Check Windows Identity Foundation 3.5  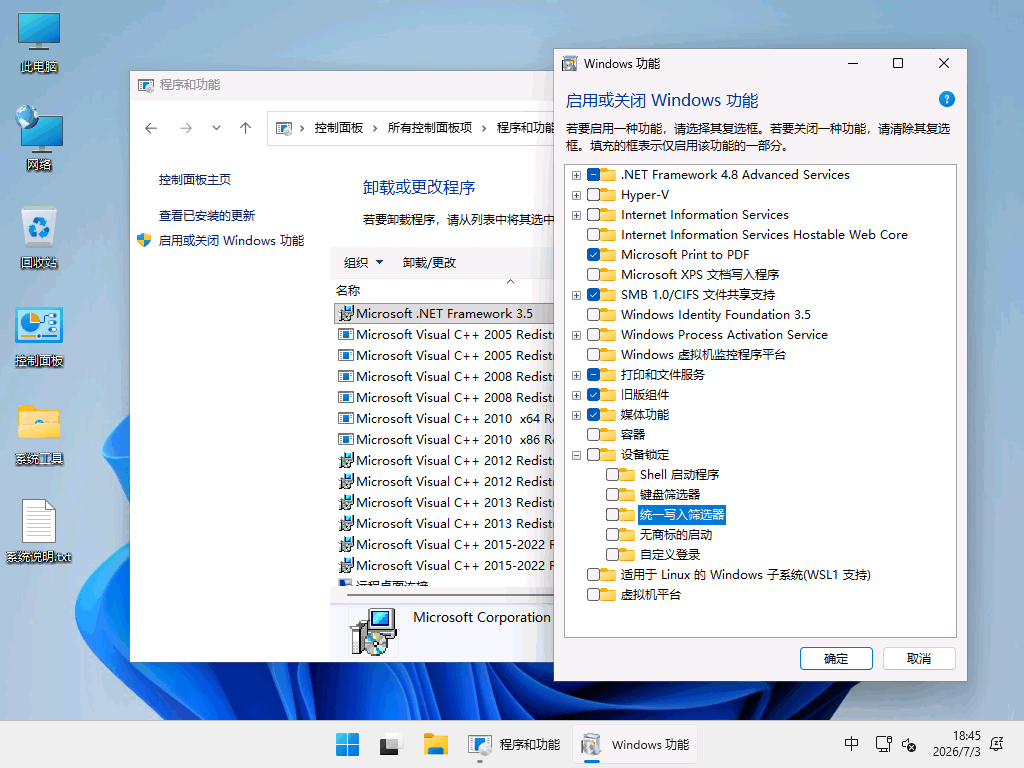[x=593, y=315]
